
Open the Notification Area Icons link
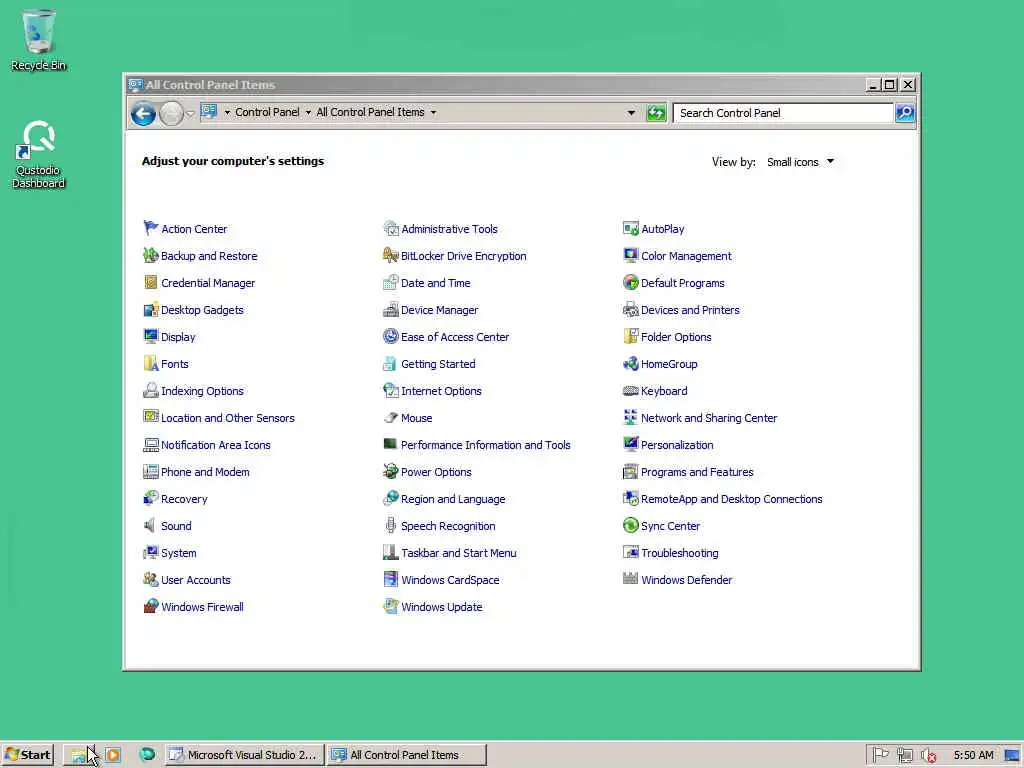coord(216,445)
